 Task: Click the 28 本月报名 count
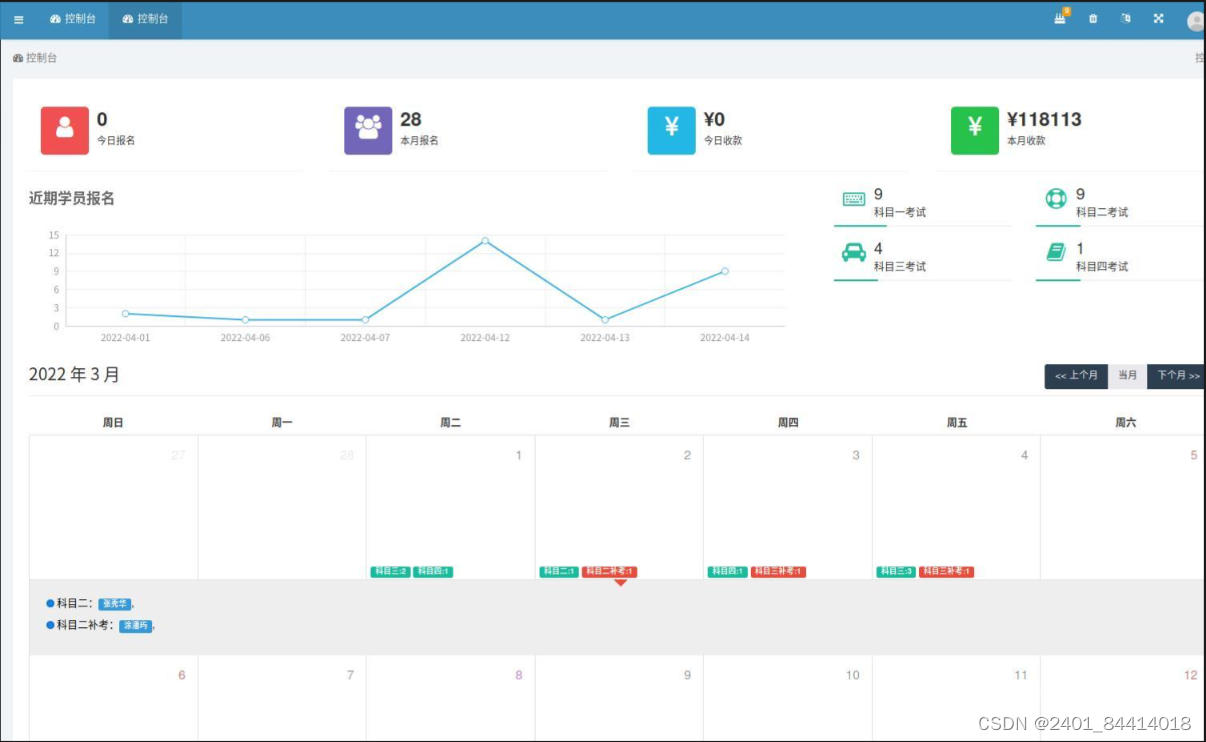coord(411,119)
